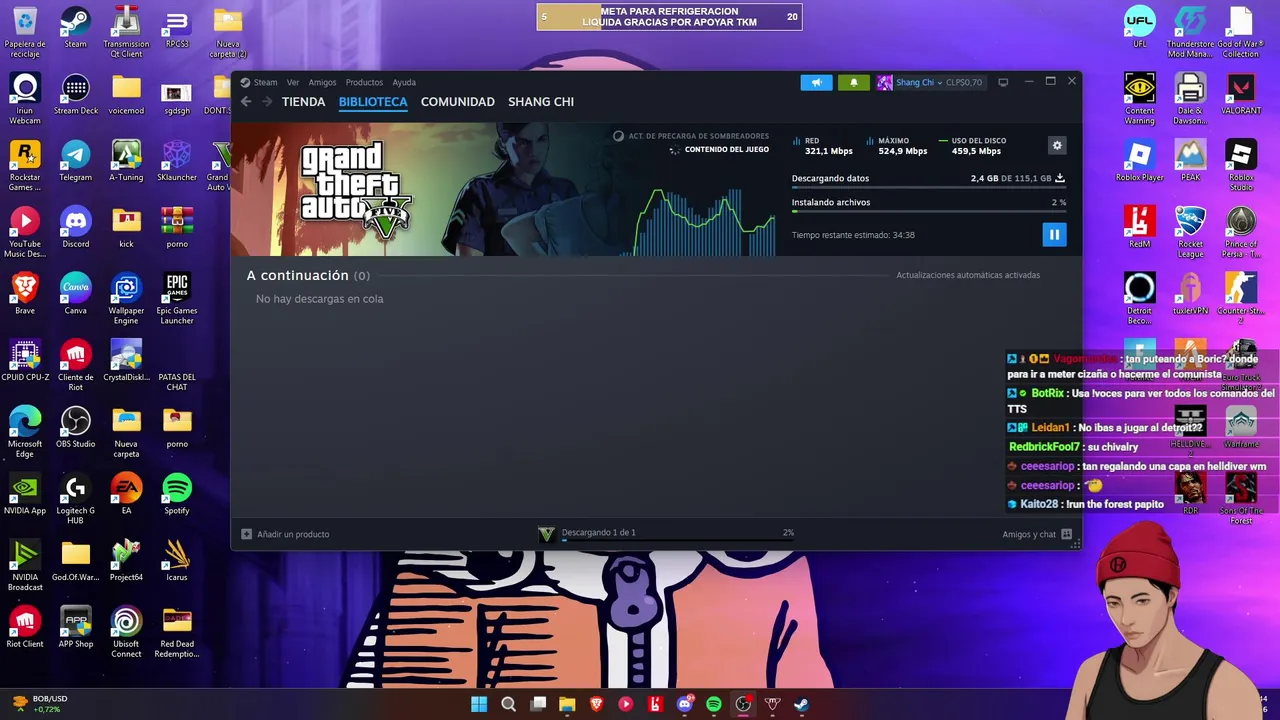Open Spotify desktop icon
This screenshot has height=720, width=1280.
click(177, 494)
